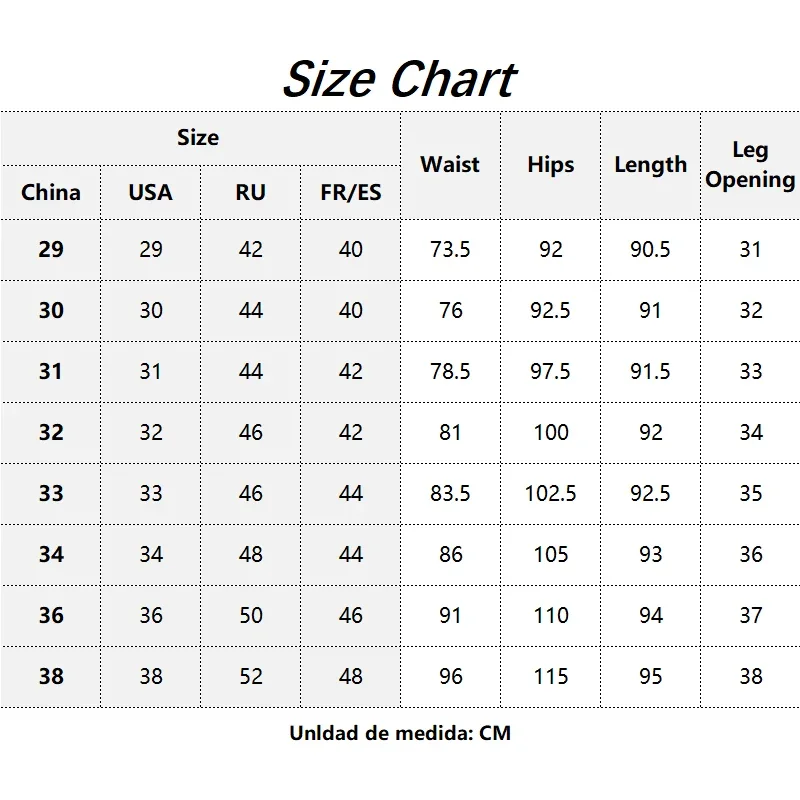The image size is (800, 800).
Task: Click the Size Chart title
Action: (399, 78)
